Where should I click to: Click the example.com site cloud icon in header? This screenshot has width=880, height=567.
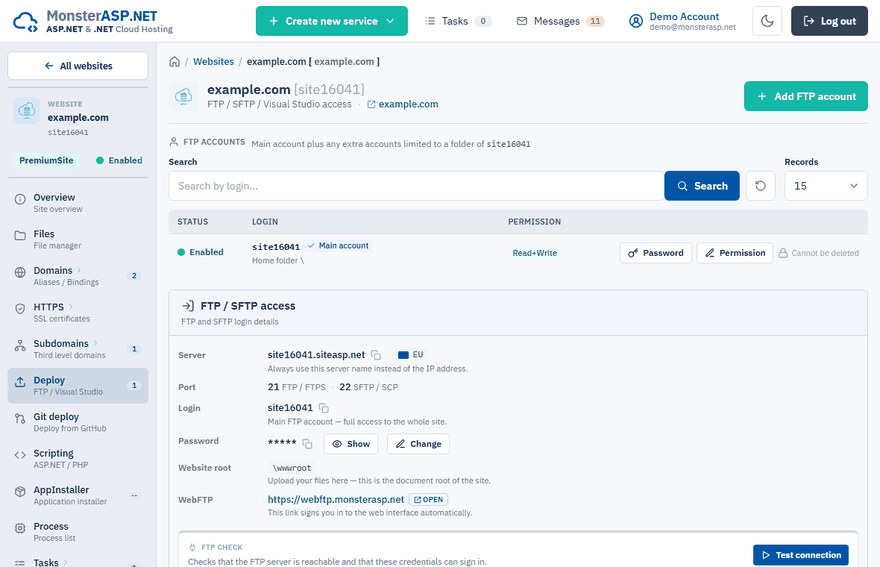[x=184, y=97]
